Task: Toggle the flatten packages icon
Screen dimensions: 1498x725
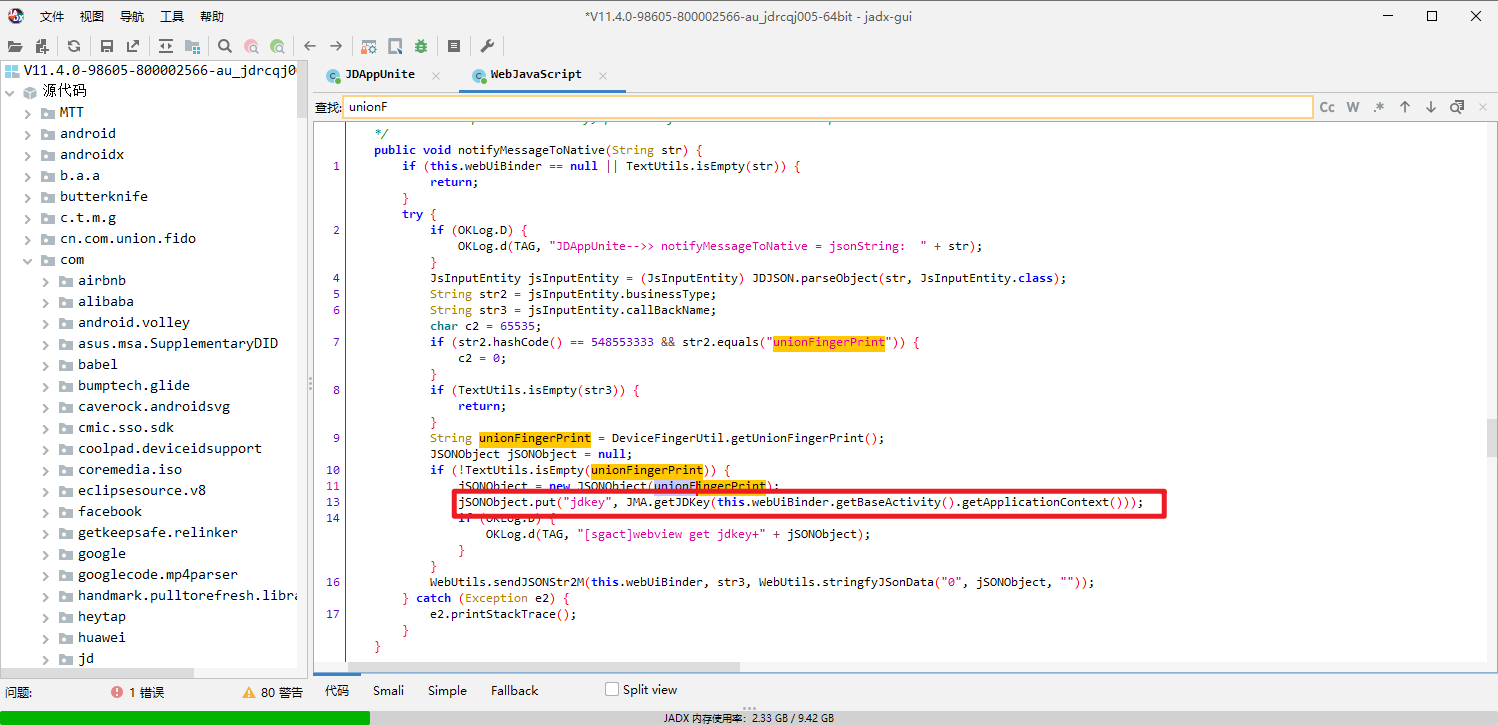Action: [x=192, y=46]
